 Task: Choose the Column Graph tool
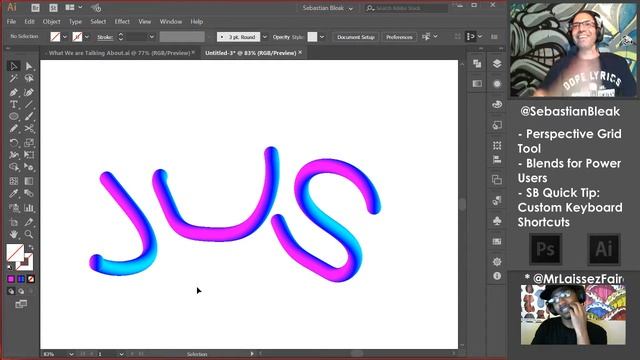(29, 208)
